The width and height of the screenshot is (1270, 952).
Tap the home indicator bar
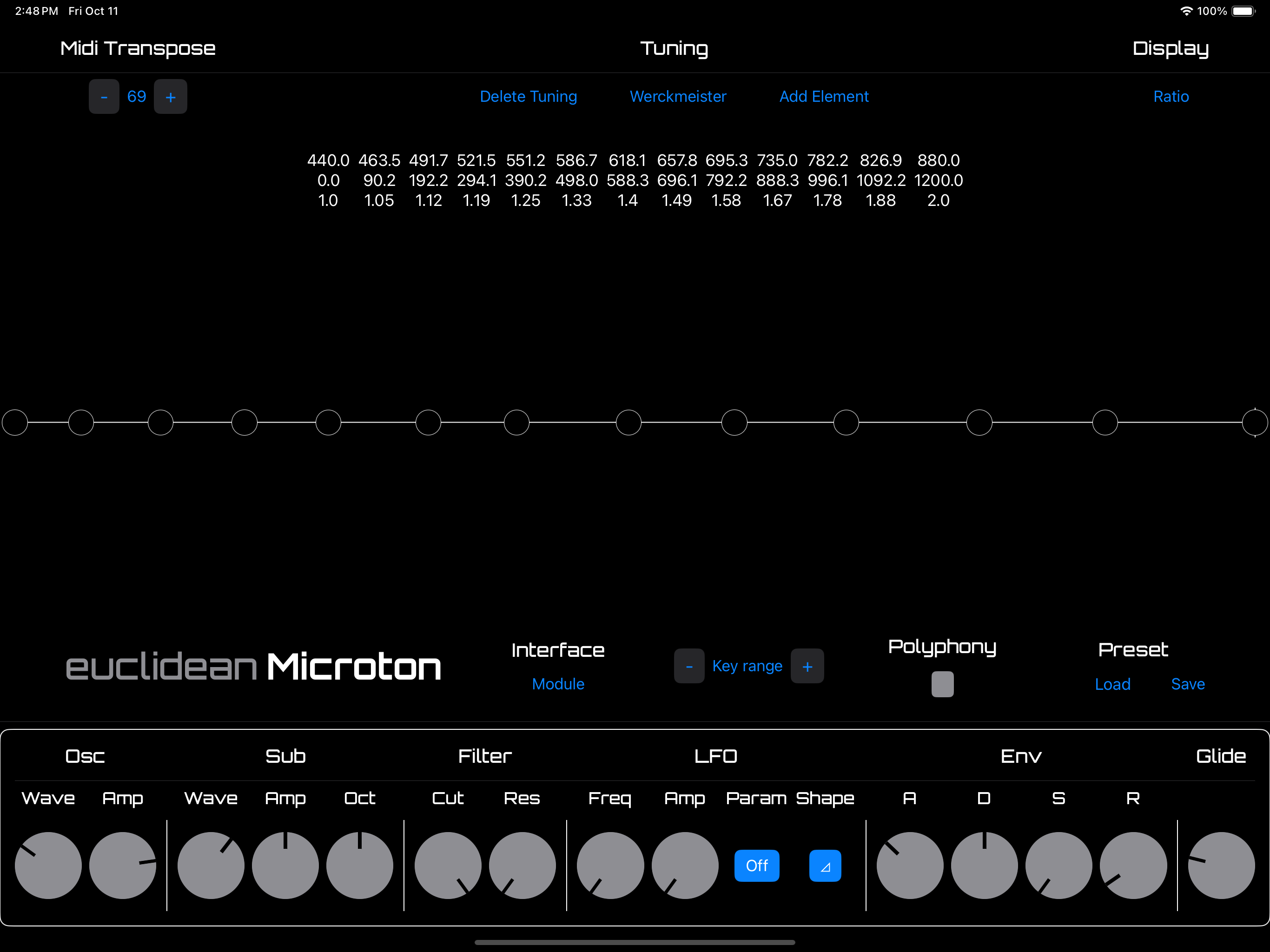tap(635, 942)
